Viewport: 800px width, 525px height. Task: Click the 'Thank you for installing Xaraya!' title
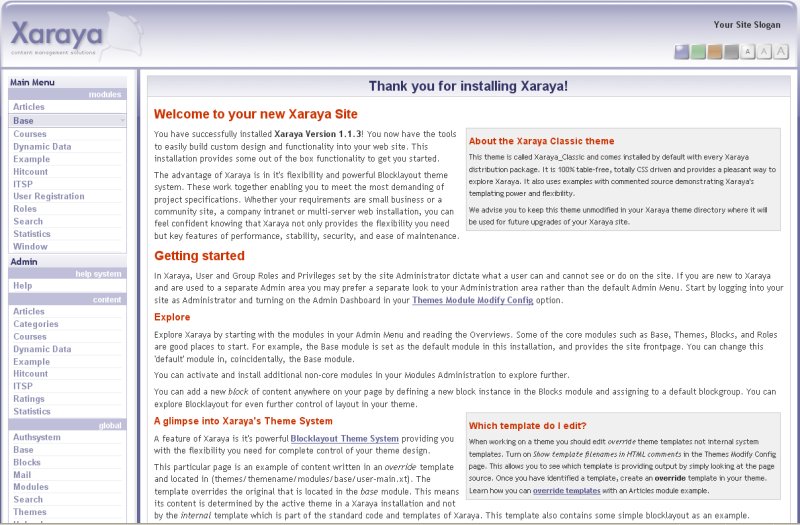(x=468, y=86)
